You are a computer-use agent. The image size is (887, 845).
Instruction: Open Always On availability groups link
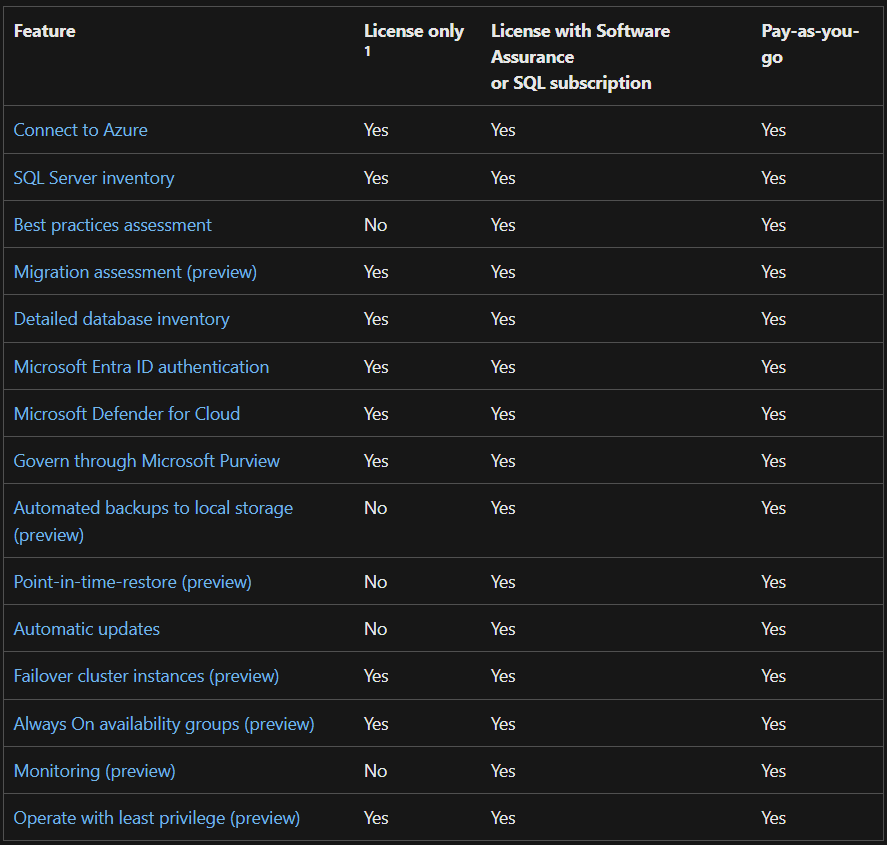coord(164,724)
